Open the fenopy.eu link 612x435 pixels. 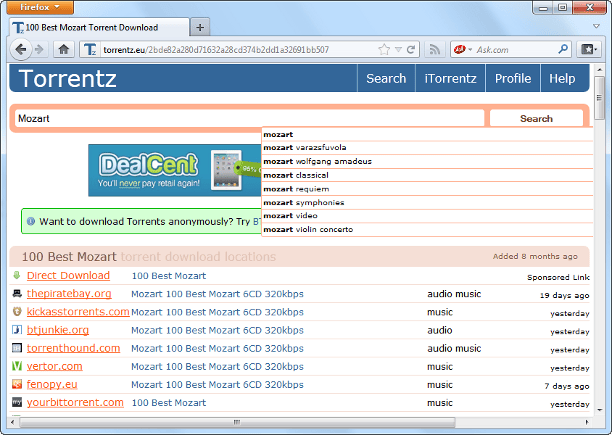[52, 384]
